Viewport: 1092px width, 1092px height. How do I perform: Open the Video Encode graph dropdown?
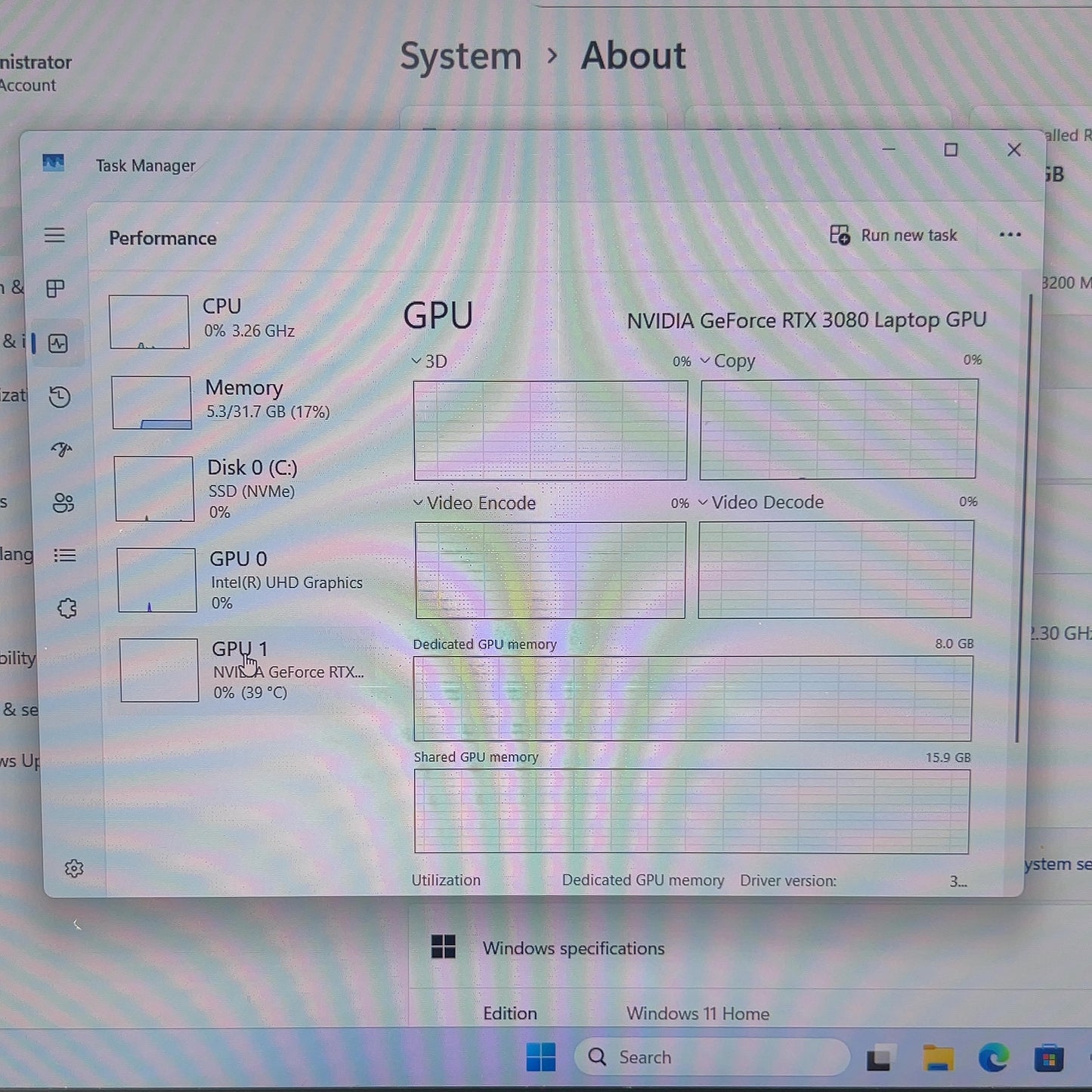coord(475,503)
